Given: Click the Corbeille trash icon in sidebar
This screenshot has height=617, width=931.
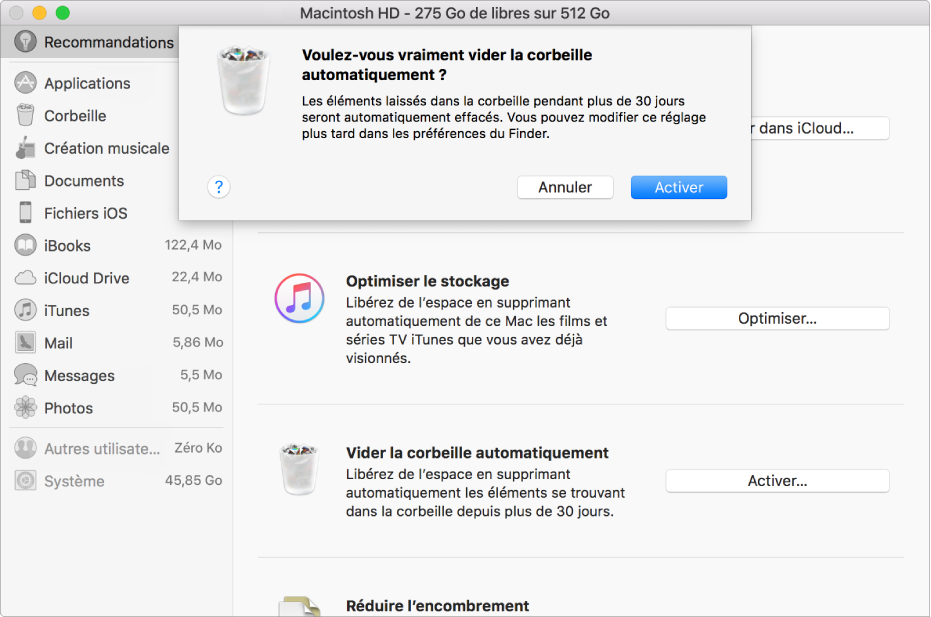Looking at the screenshot, I should [x=25, y=115].
